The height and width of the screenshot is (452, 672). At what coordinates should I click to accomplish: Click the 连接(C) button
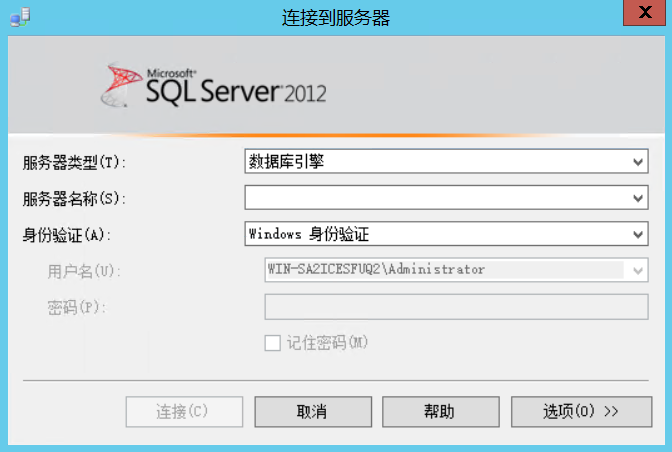184,411
